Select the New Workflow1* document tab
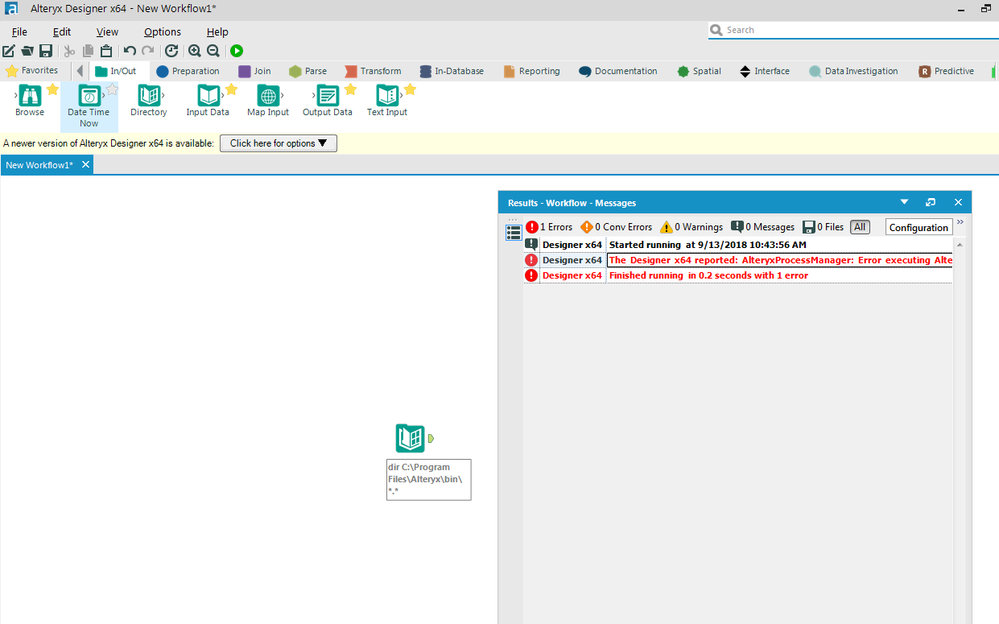This screenshot has height=624, width=999. (x=40, y=165)
